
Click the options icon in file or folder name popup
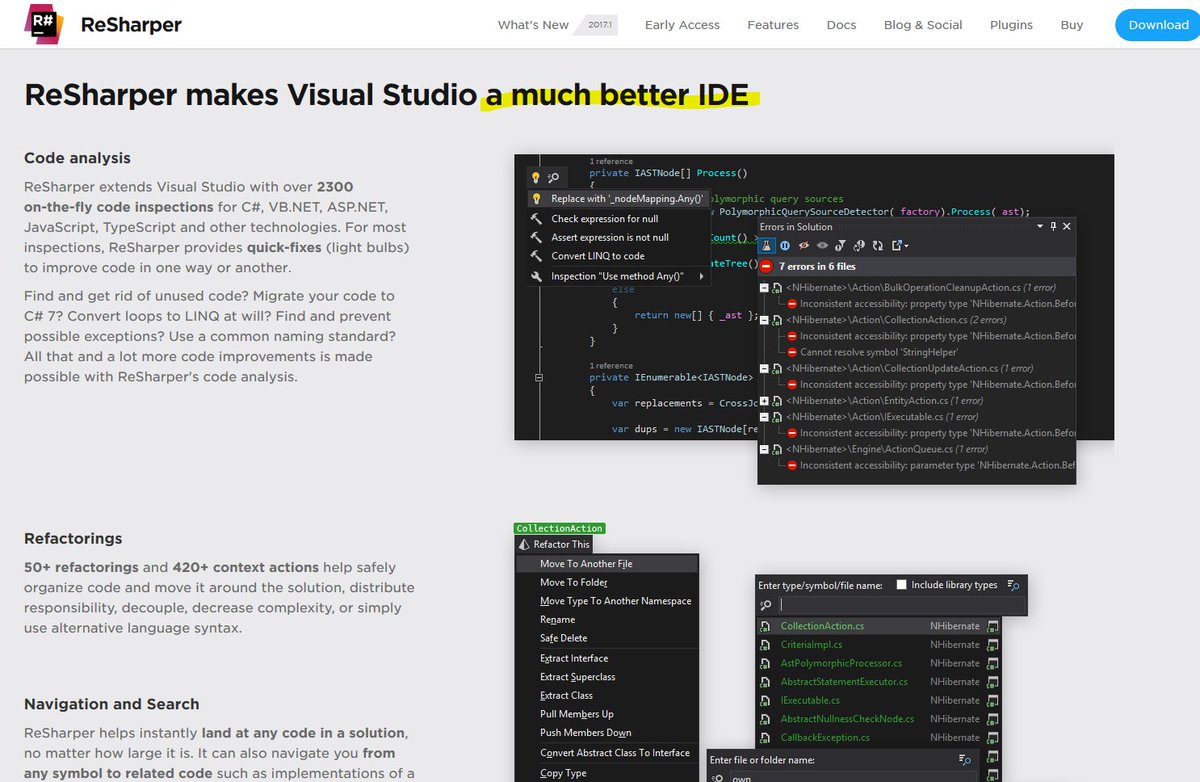coord(965,760)
